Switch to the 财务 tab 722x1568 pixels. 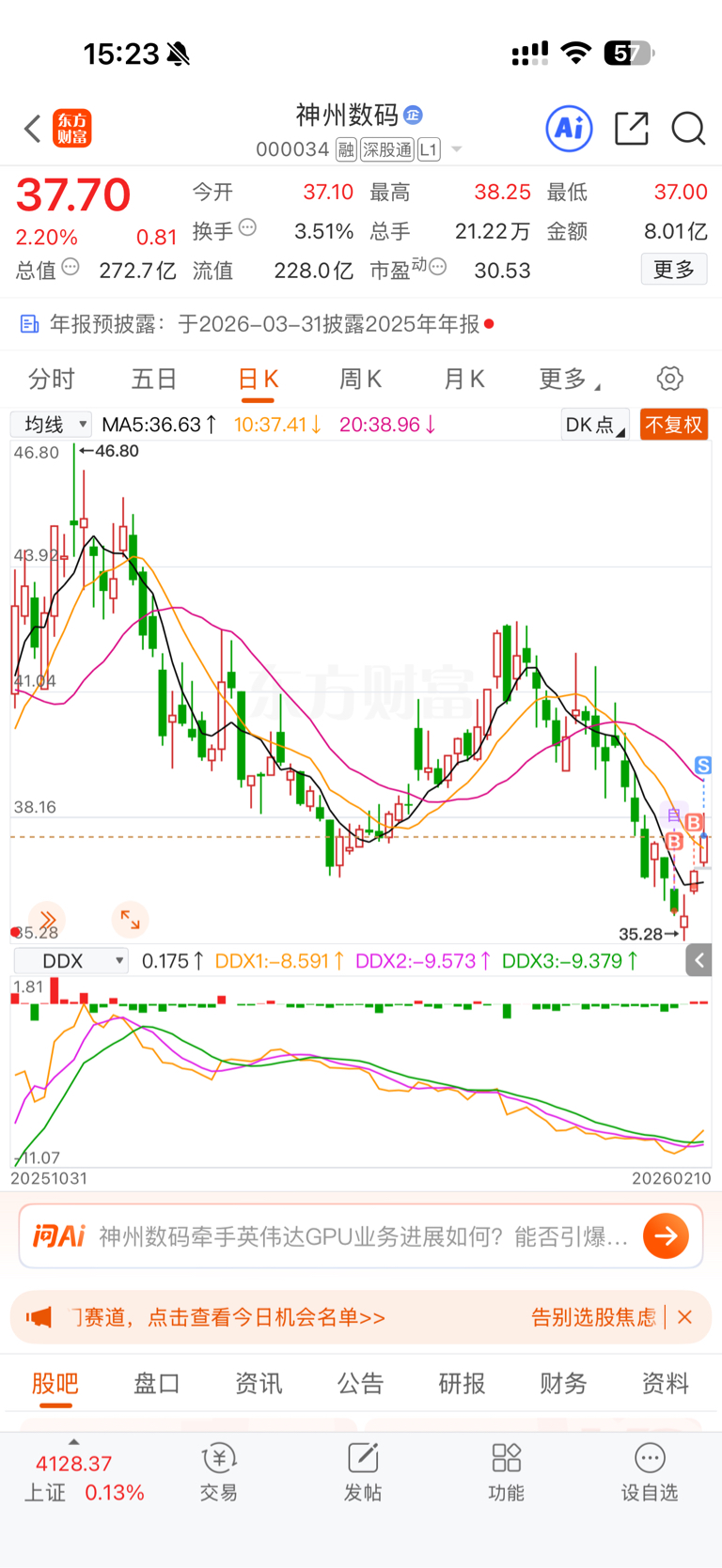pyautogui.click(x=563, y=1384)
